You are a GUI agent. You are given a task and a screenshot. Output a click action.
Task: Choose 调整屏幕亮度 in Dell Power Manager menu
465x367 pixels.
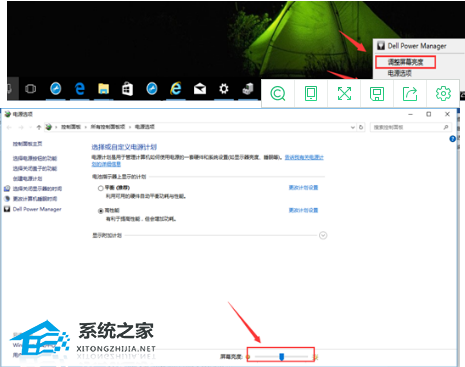[405, 62]
